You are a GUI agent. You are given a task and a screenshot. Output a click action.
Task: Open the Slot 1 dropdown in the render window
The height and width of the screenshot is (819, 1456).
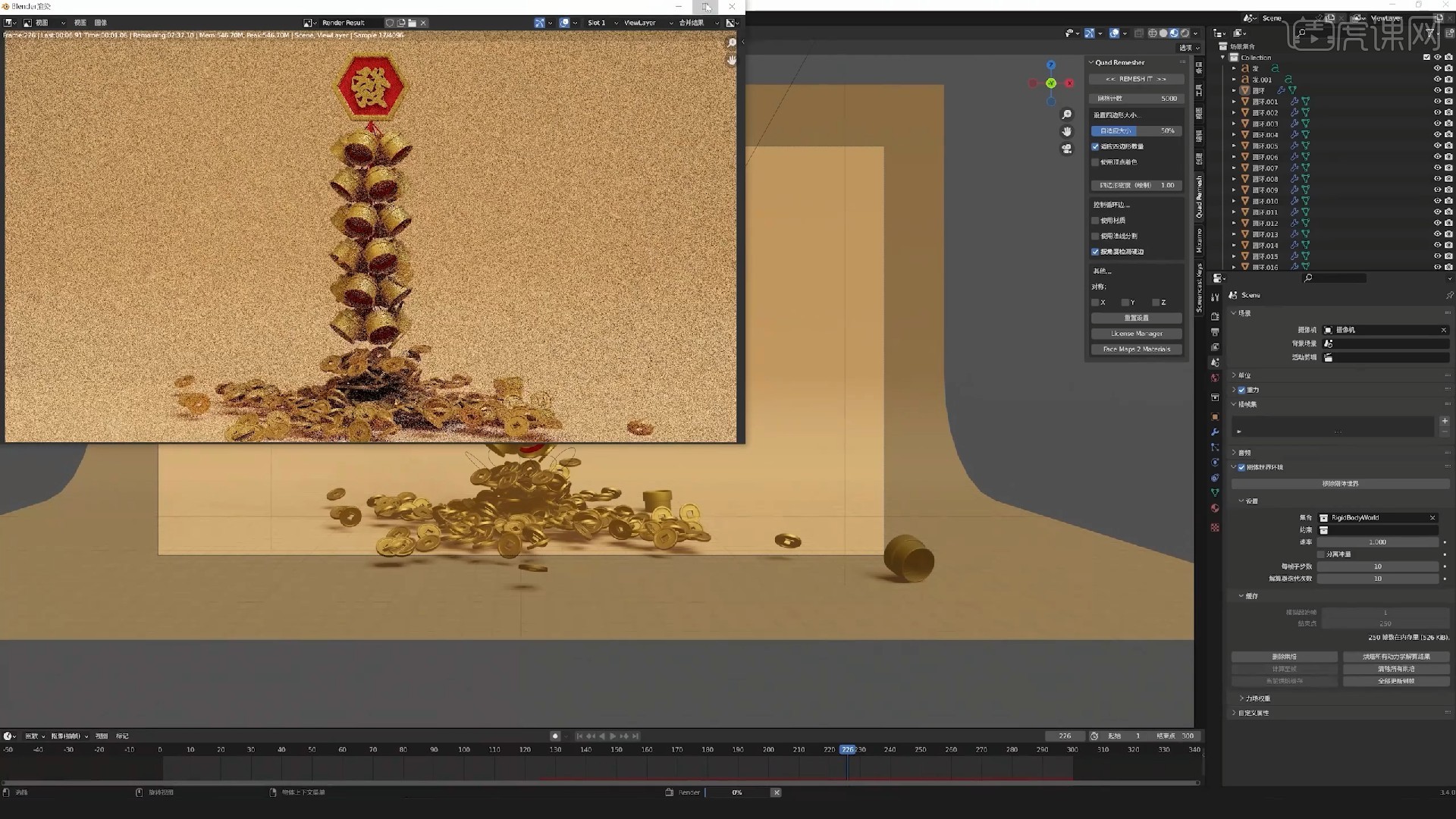[602, 23]
